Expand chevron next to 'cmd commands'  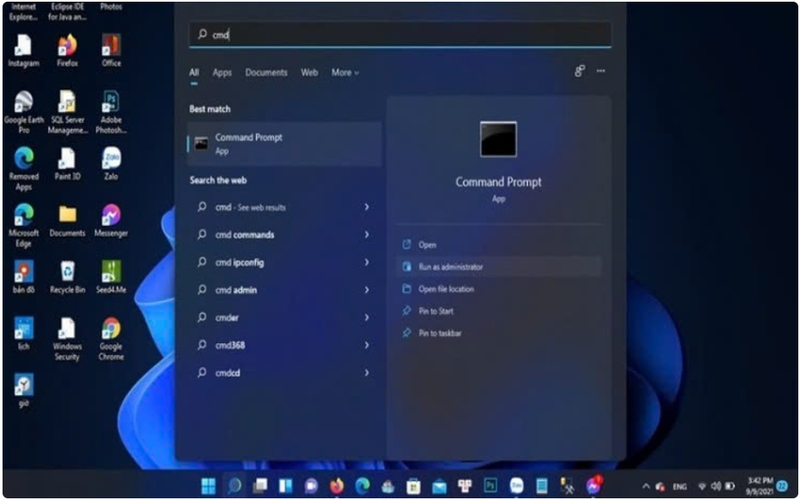tap(367, 235)
